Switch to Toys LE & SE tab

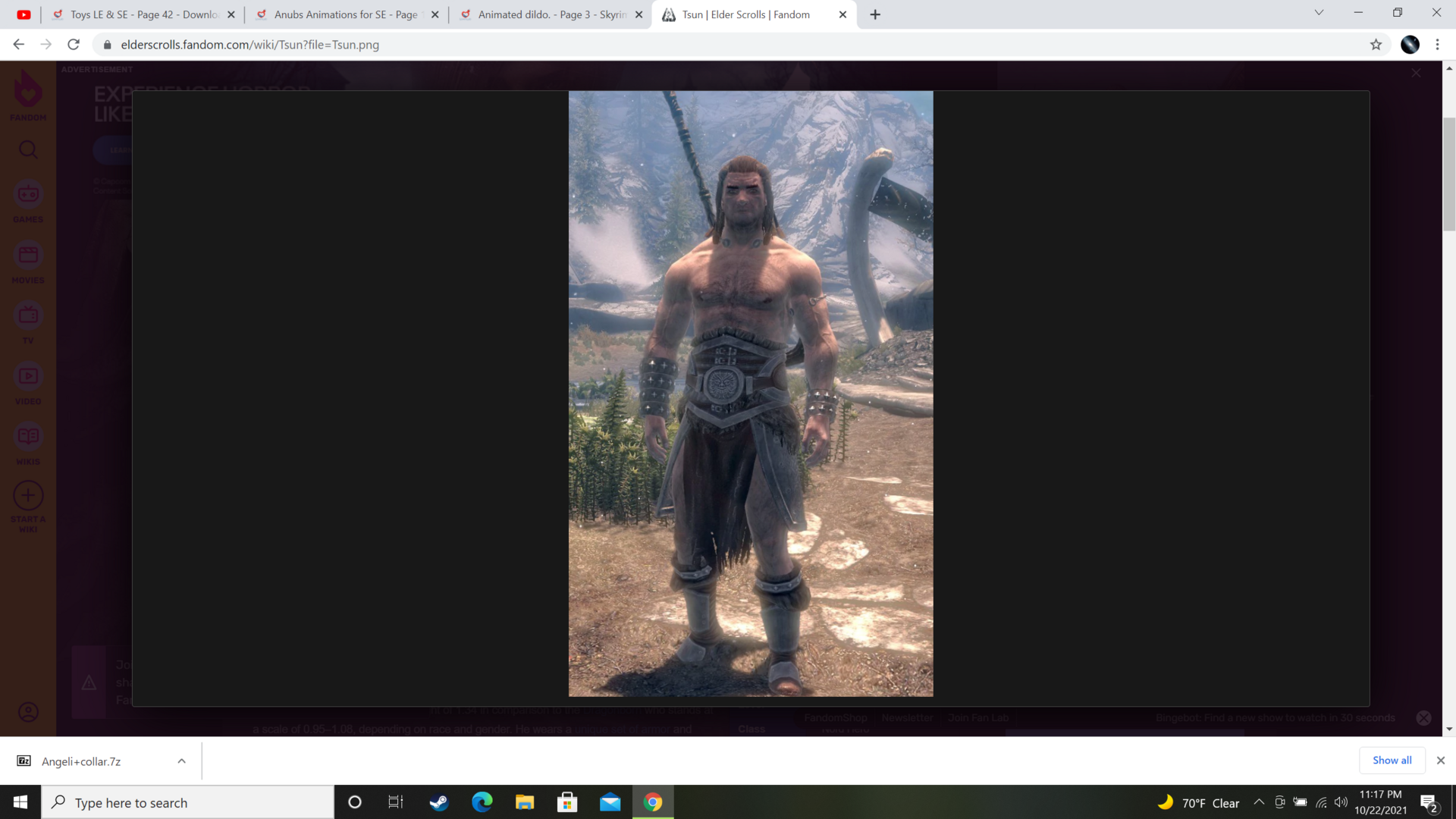[x=144, y=14]
